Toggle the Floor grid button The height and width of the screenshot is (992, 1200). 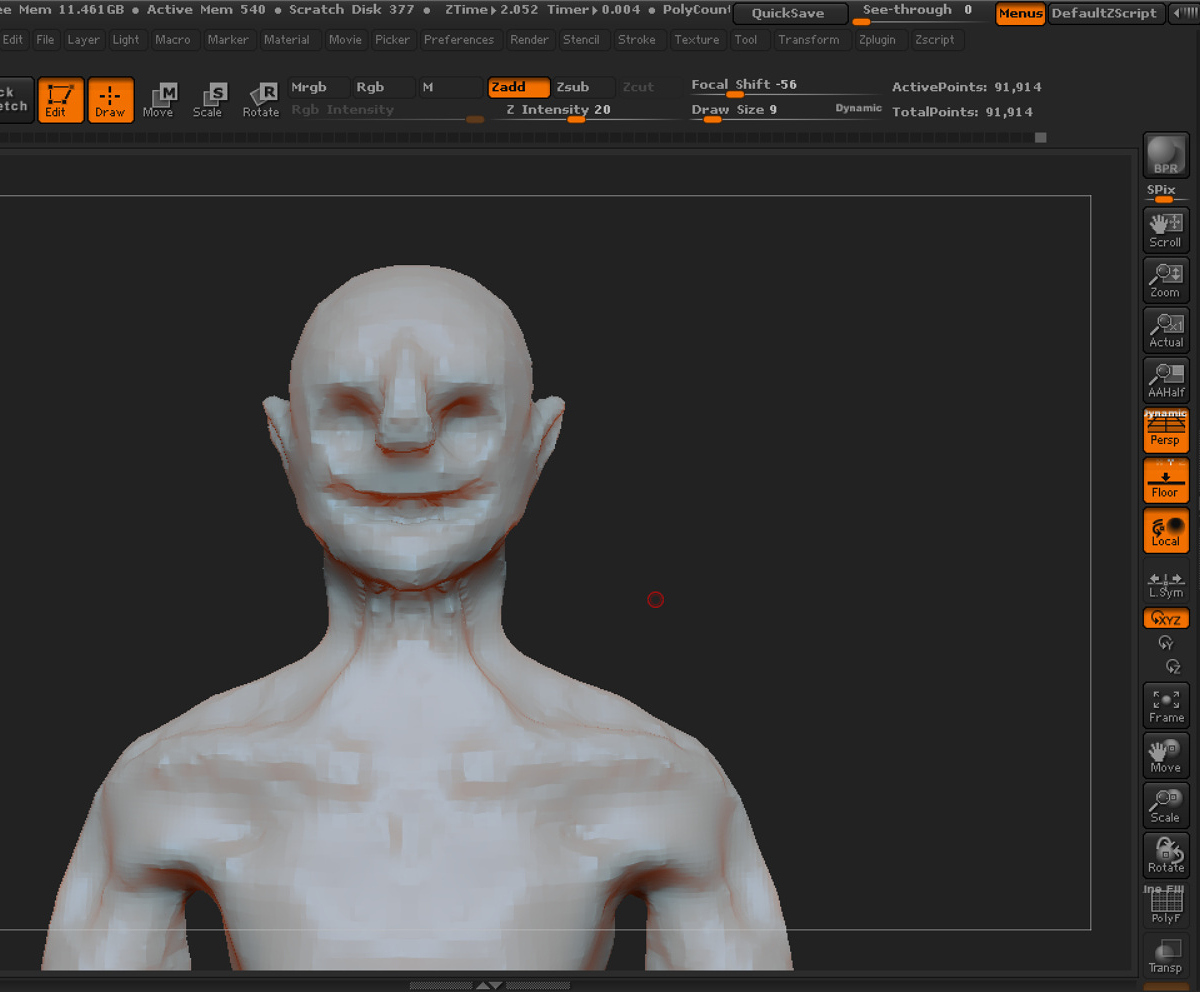[1165, 480]
